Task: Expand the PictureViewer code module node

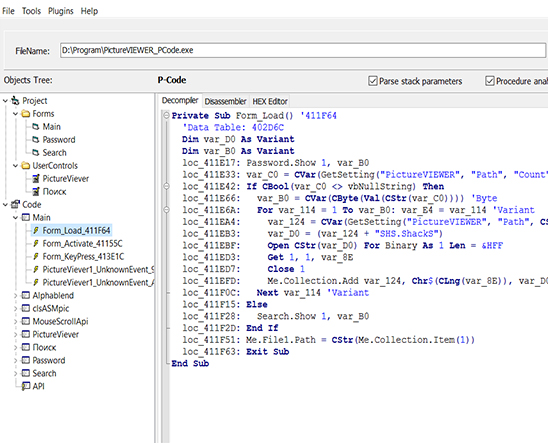Action: coord(15,334)
